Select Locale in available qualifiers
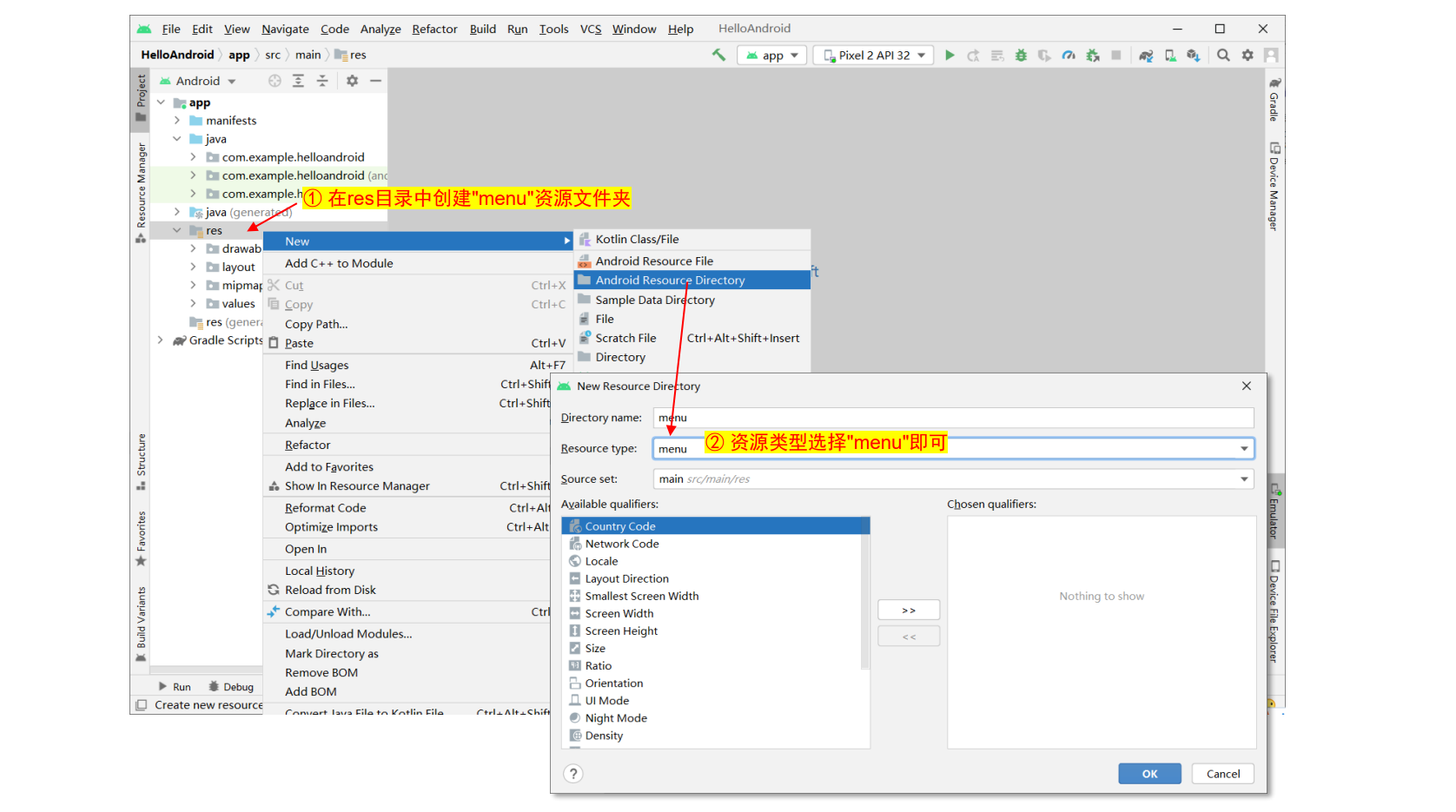Viewport: 1456px width, 812px height. pos(712,561)
